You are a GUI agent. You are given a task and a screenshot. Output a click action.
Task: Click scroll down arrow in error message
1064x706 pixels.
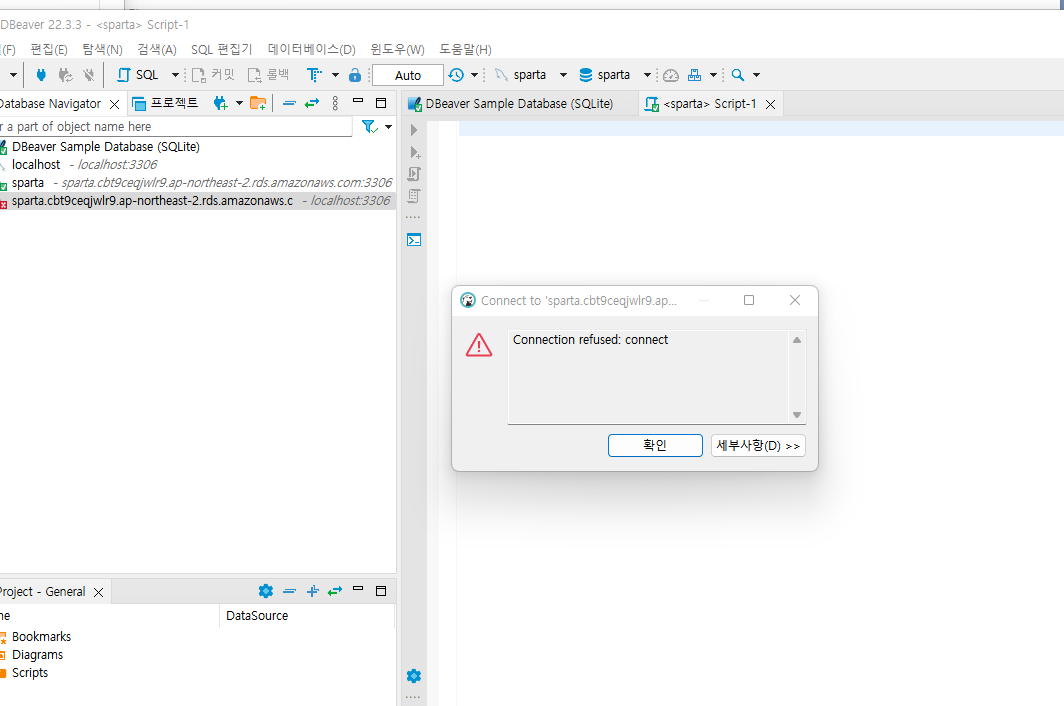(x=797, y=415)
